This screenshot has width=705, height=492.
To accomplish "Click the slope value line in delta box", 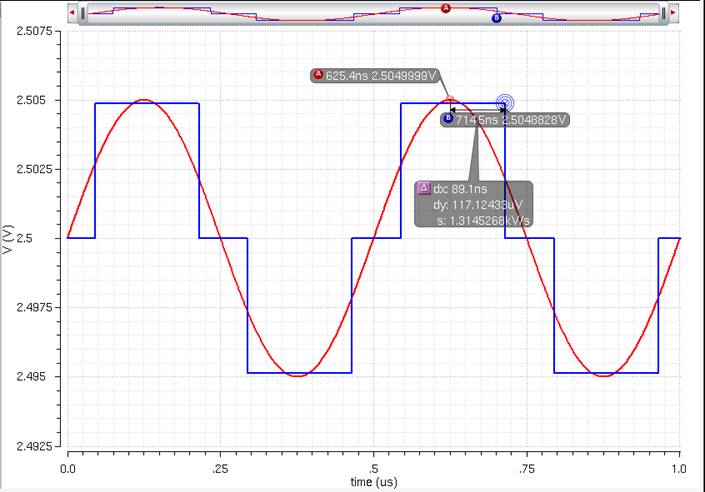I will (x=482, y=218).
